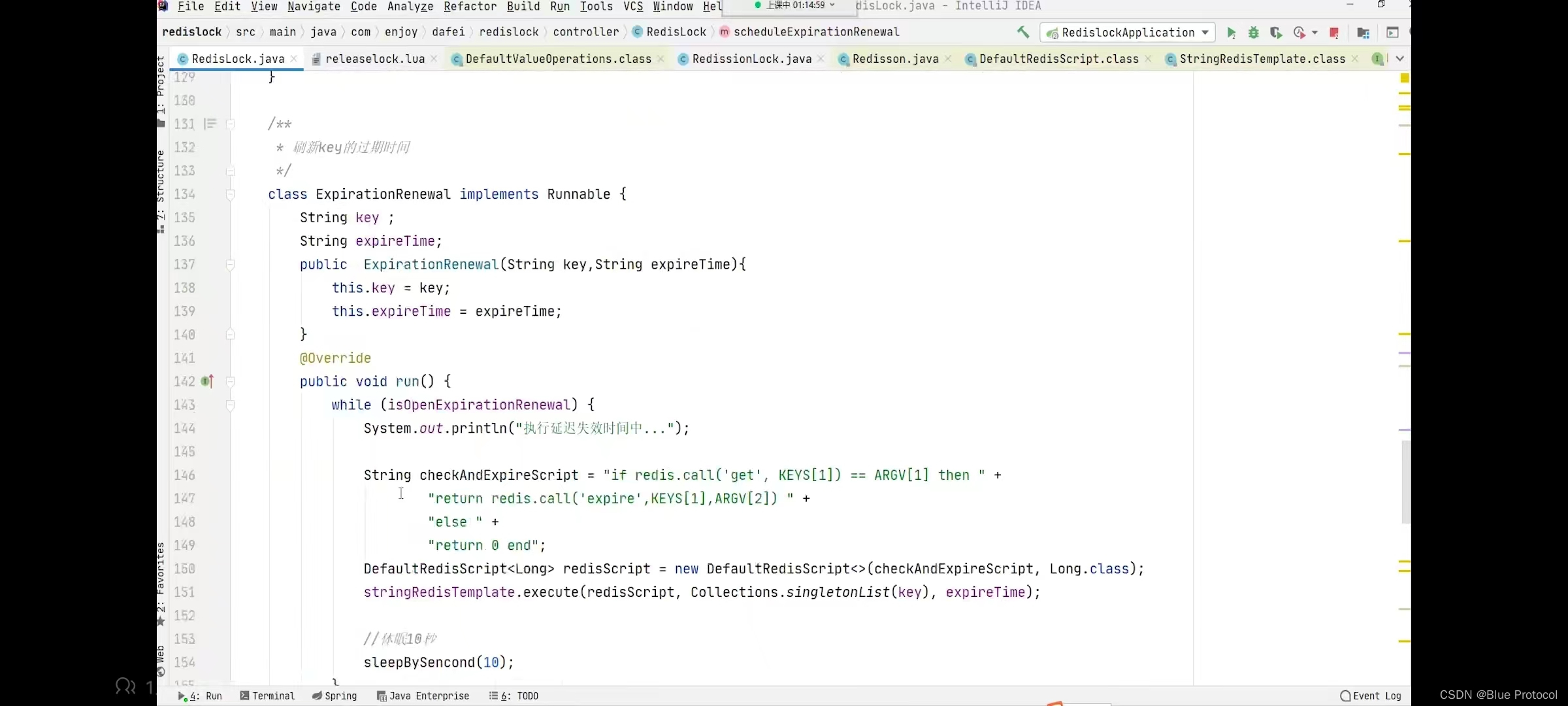Open the RedislockApplication run configuration dropdown
This screenshot has width=1568, height=706.
1128,33
